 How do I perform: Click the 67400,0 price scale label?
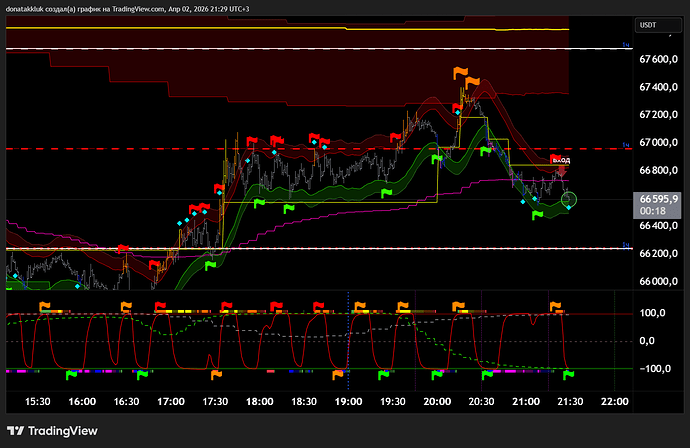(x=658, y=87)
